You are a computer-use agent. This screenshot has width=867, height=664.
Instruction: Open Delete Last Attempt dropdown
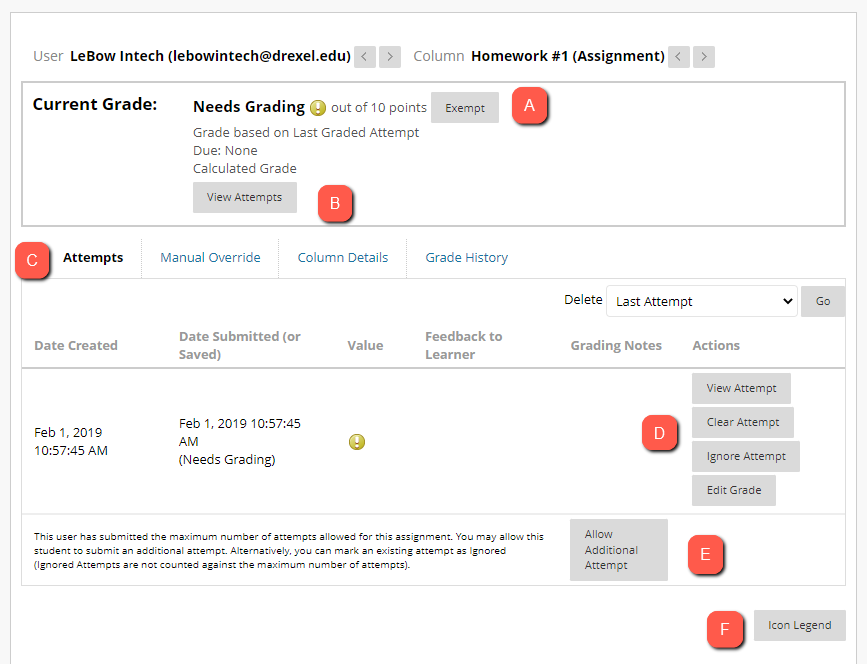(702, 301)
